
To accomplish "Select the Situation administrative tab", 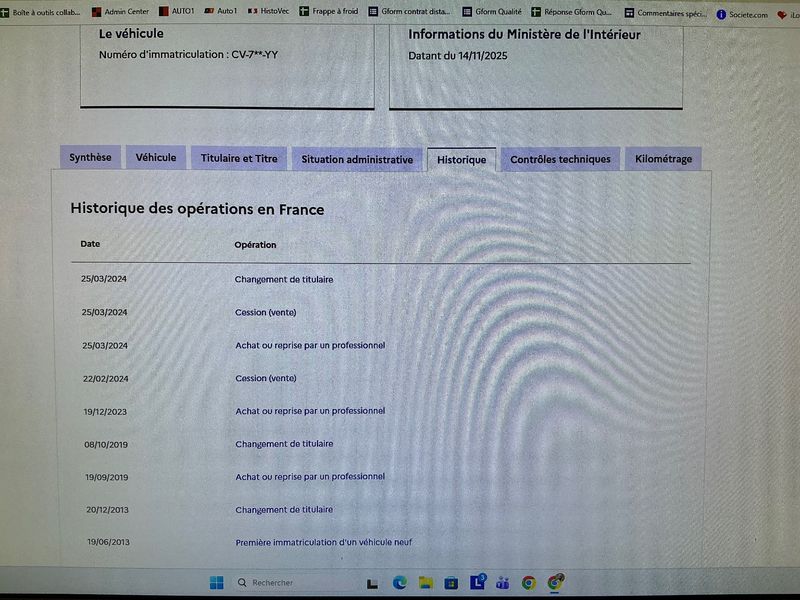I will coord(357,160).
